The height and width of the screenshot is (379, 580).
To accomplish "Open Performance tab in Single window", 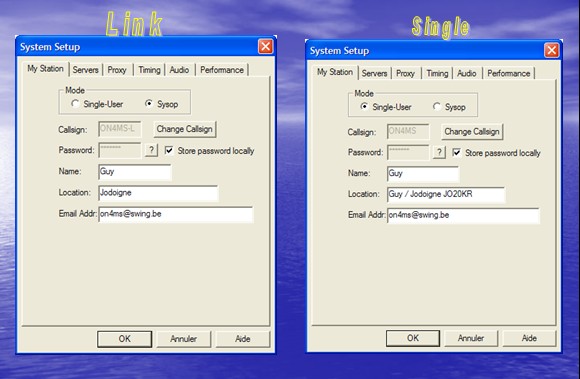I will [x=509, y=73].
